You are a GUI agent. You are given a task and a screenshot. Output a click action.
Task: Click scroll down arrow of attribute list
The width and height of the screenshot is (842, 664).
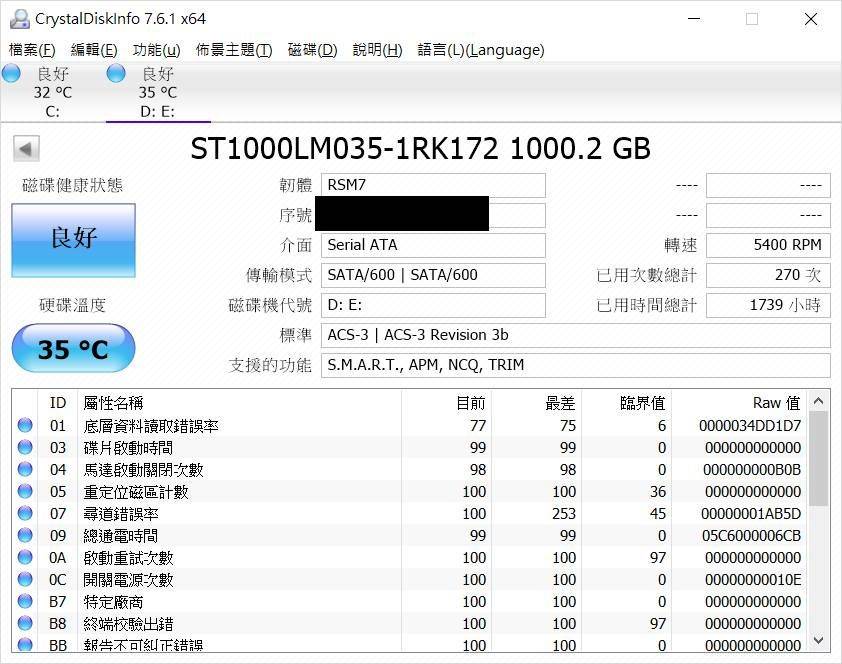(818, 640)
